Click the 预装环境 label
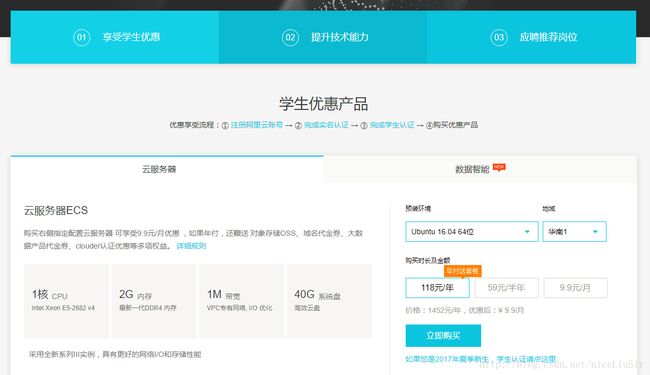This screenshot has height=375, width=650. pos(418,208)
